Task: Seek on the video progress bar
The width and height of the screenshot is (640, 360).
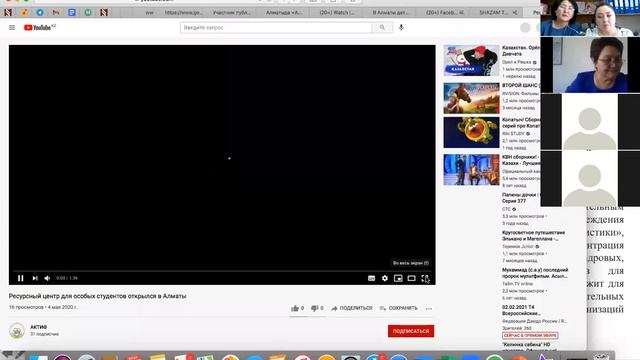Action: (x=222, y=271)
